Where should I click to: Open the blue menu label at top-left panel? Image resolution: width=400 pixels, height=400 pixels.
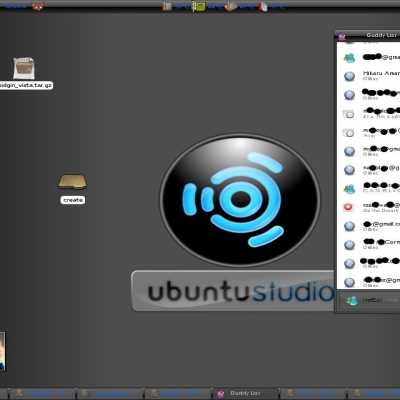coord(16,6)
